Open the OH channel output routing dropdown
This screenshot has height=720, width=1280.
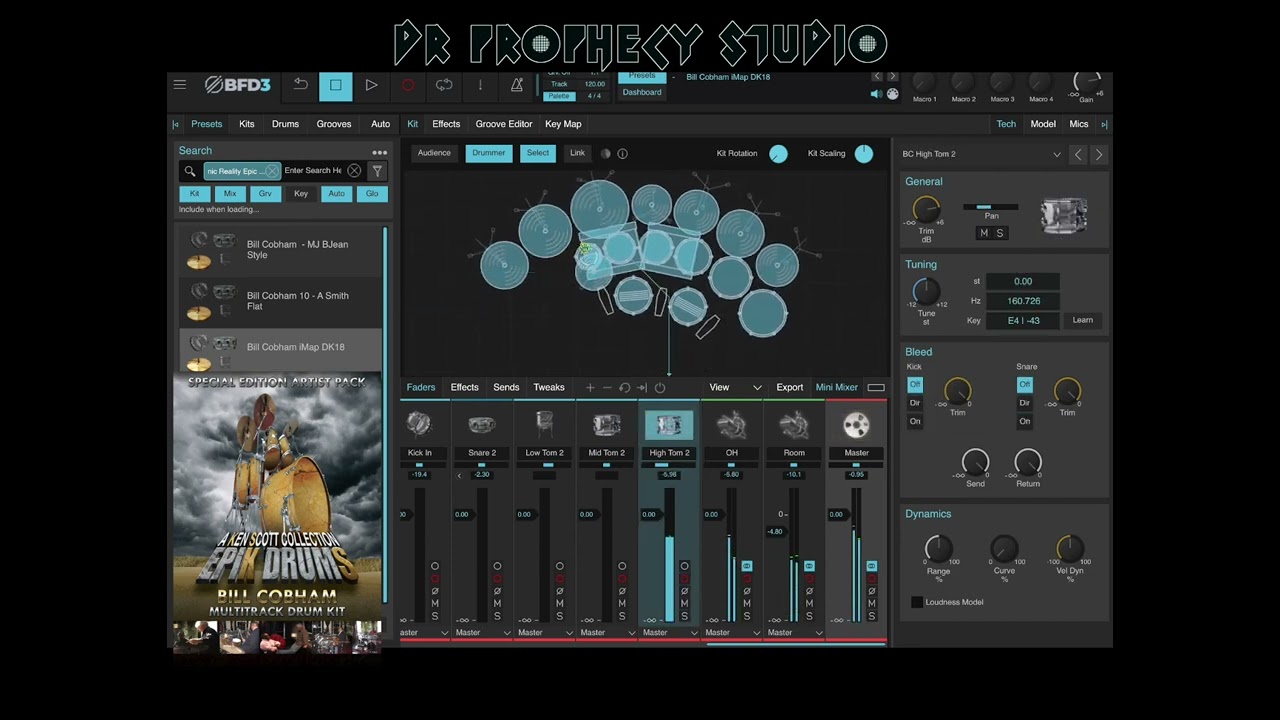coord(732,632)
